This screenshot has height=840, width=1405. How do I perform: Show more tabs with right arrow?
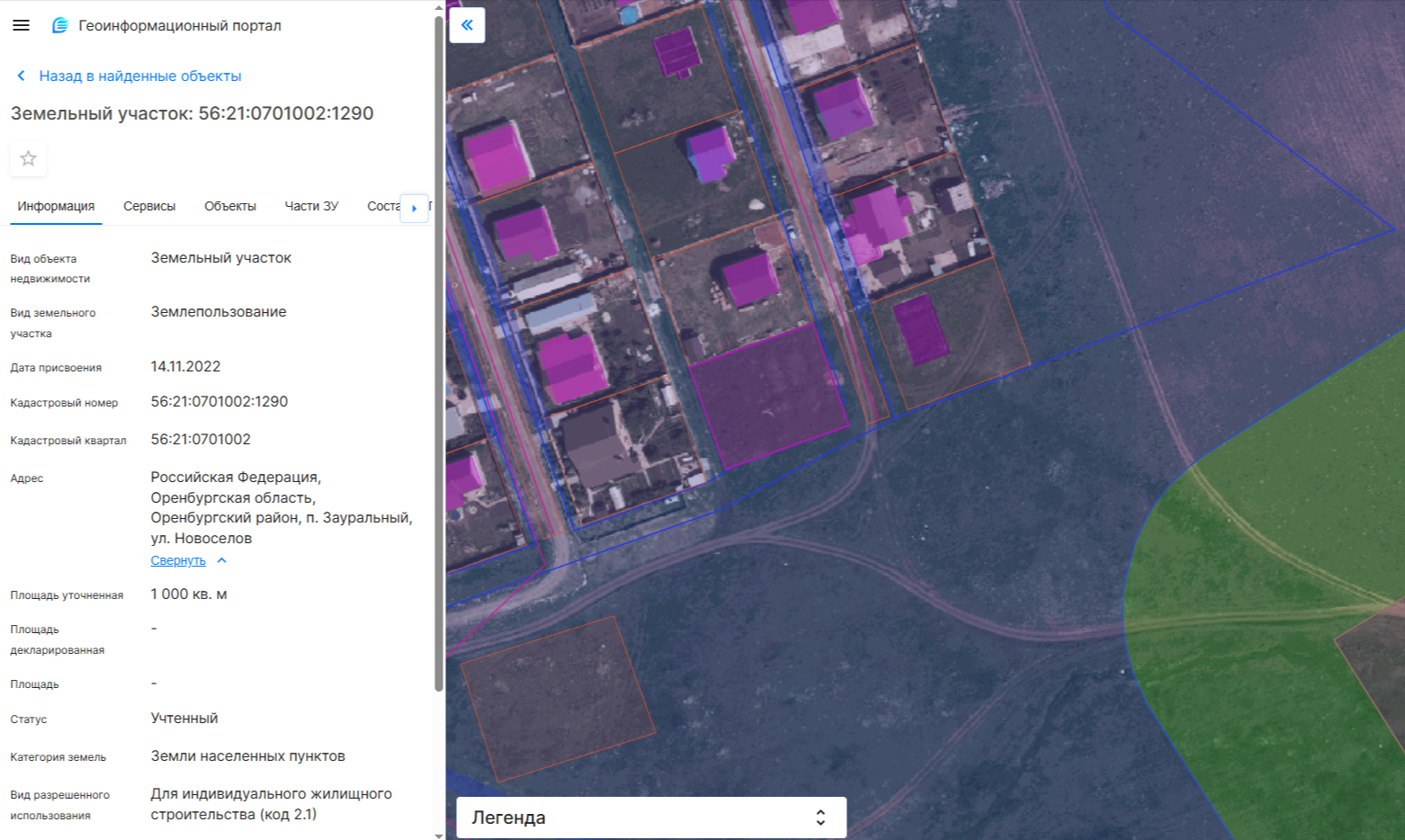coord(414,208)
